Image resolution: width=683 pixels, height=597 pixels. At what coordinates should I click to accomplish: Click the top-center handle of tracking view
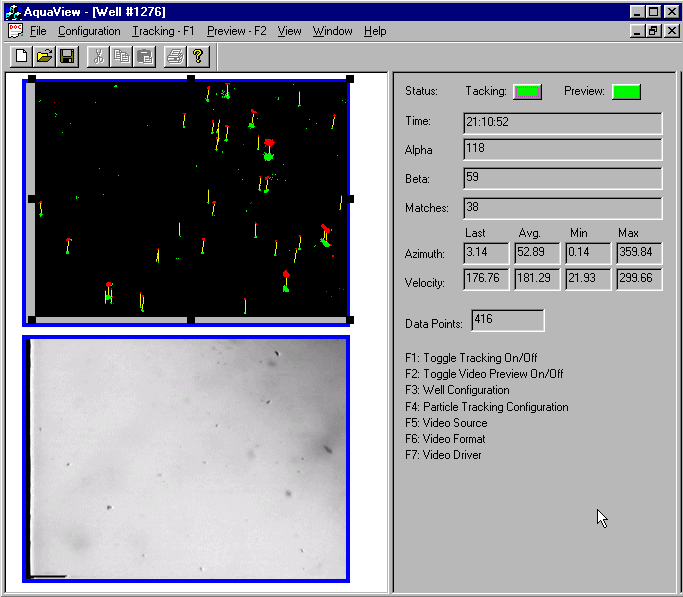(x=191, y=79)
